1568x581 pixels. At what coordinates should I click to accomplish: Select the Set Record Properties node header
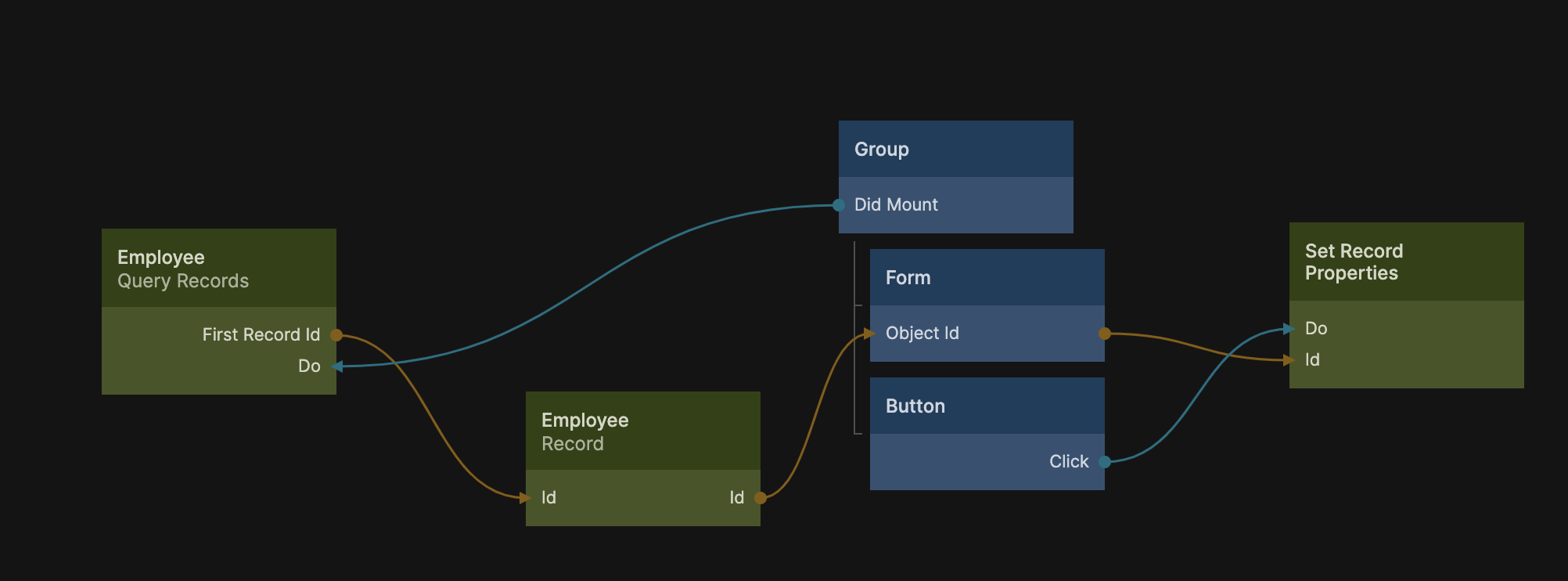[x=1406, y=262]
